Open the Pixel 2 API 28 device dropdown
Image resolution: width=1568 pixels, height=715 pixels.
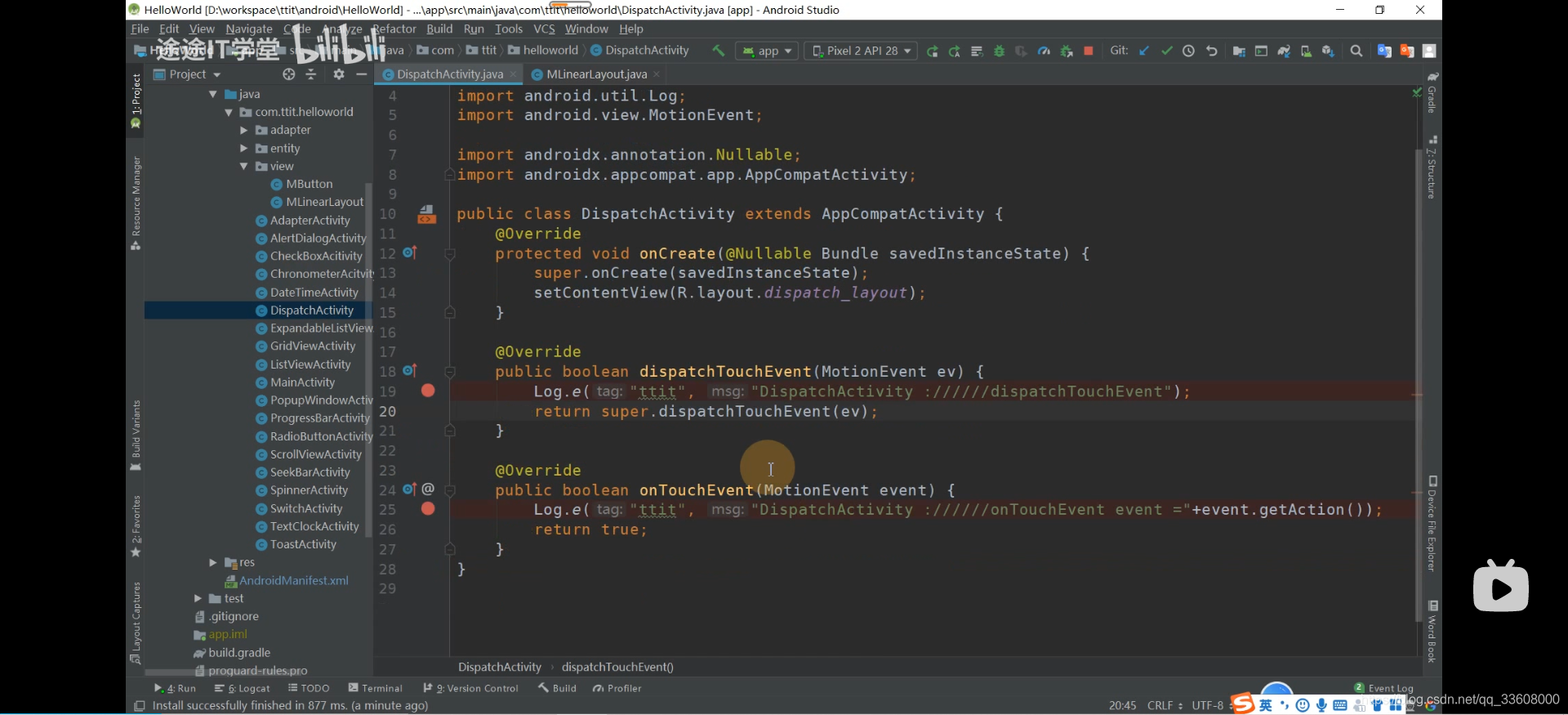pos(861,51)
